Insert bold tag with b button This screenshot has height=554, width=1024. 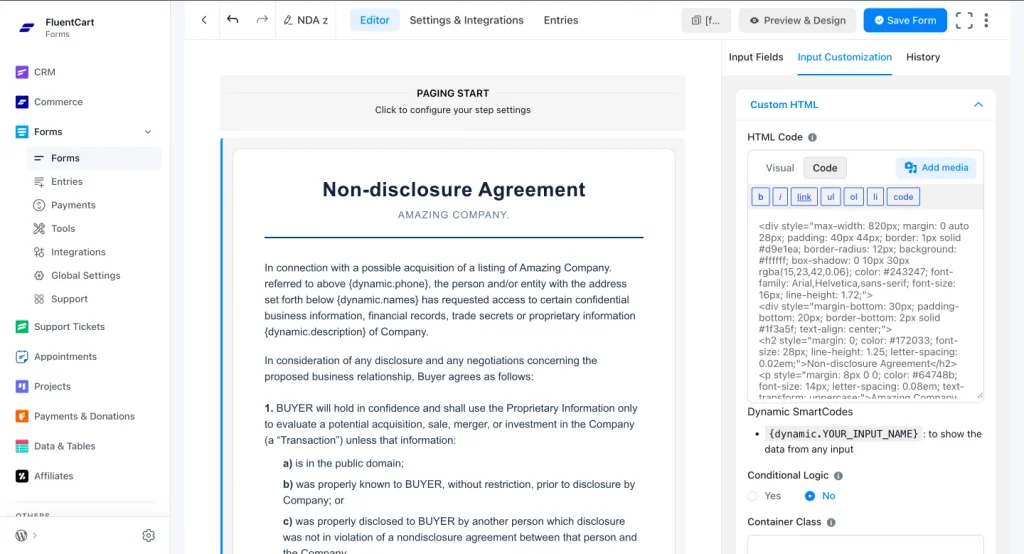coord(760,197)
